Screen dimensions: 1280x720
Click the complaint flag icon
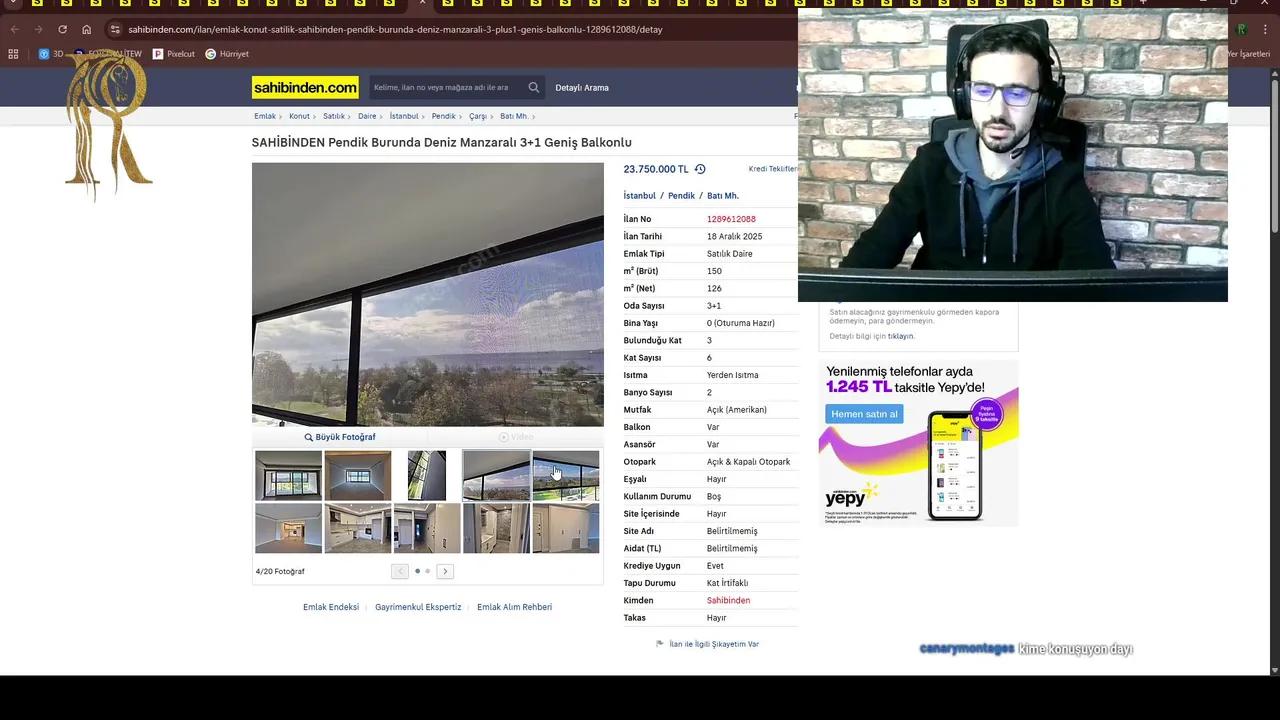point(659,644)
